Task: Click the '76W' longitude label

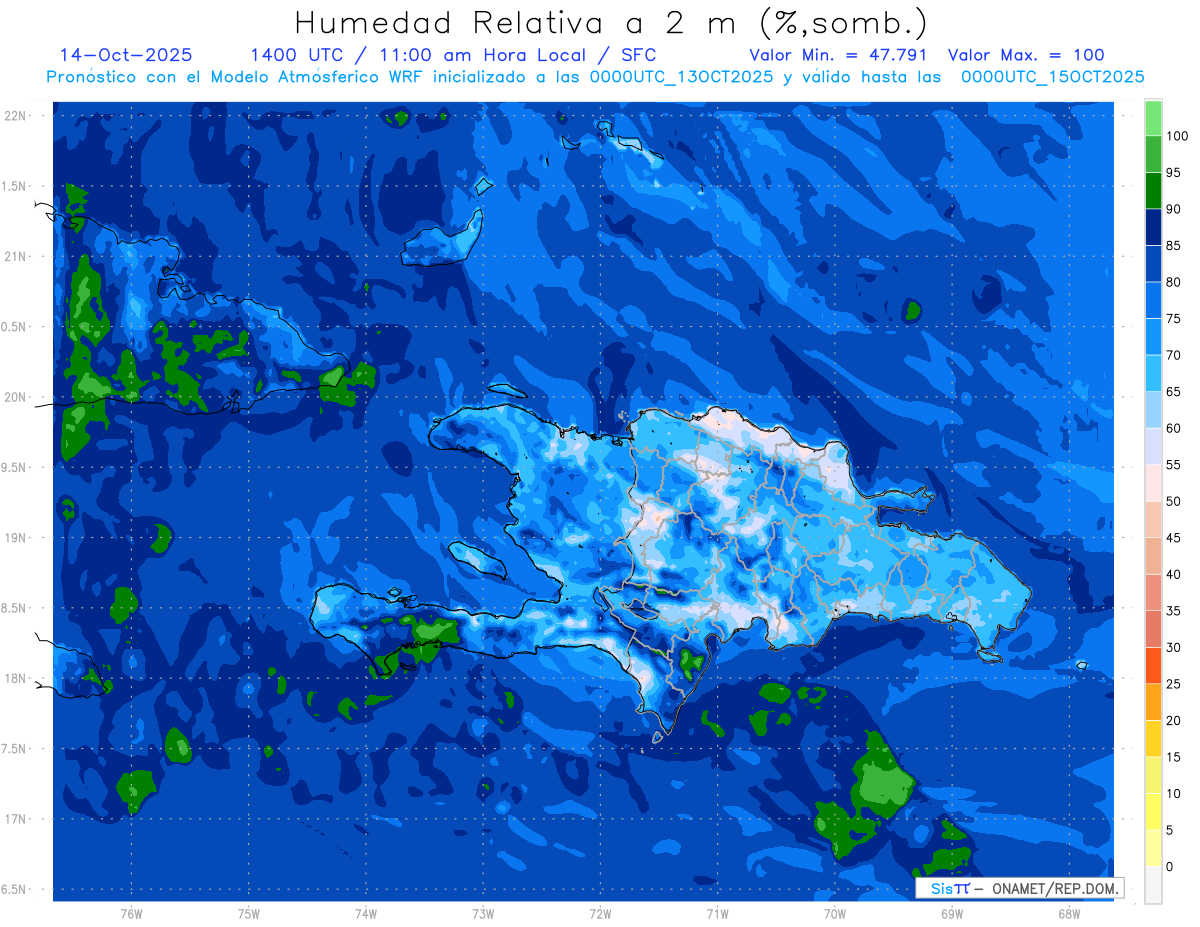Action: point(131,913)
